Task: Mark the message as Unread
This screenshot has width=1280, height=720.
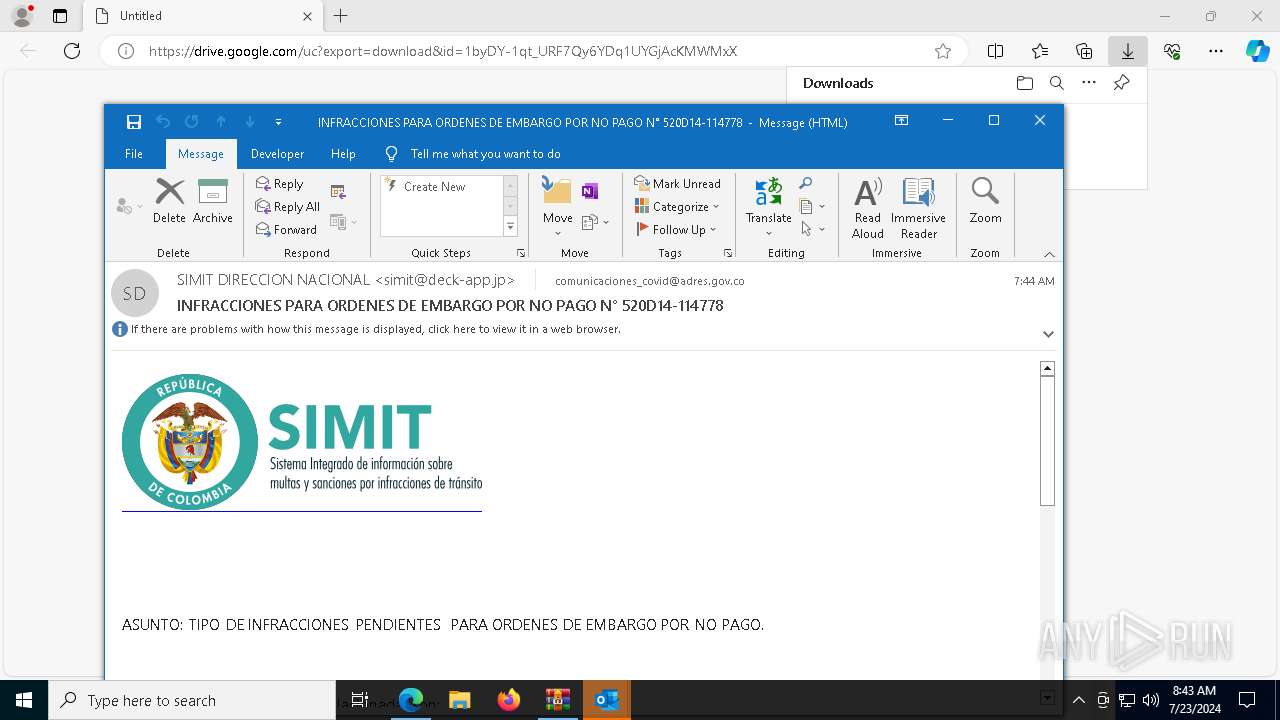Action: click(677, 184)
